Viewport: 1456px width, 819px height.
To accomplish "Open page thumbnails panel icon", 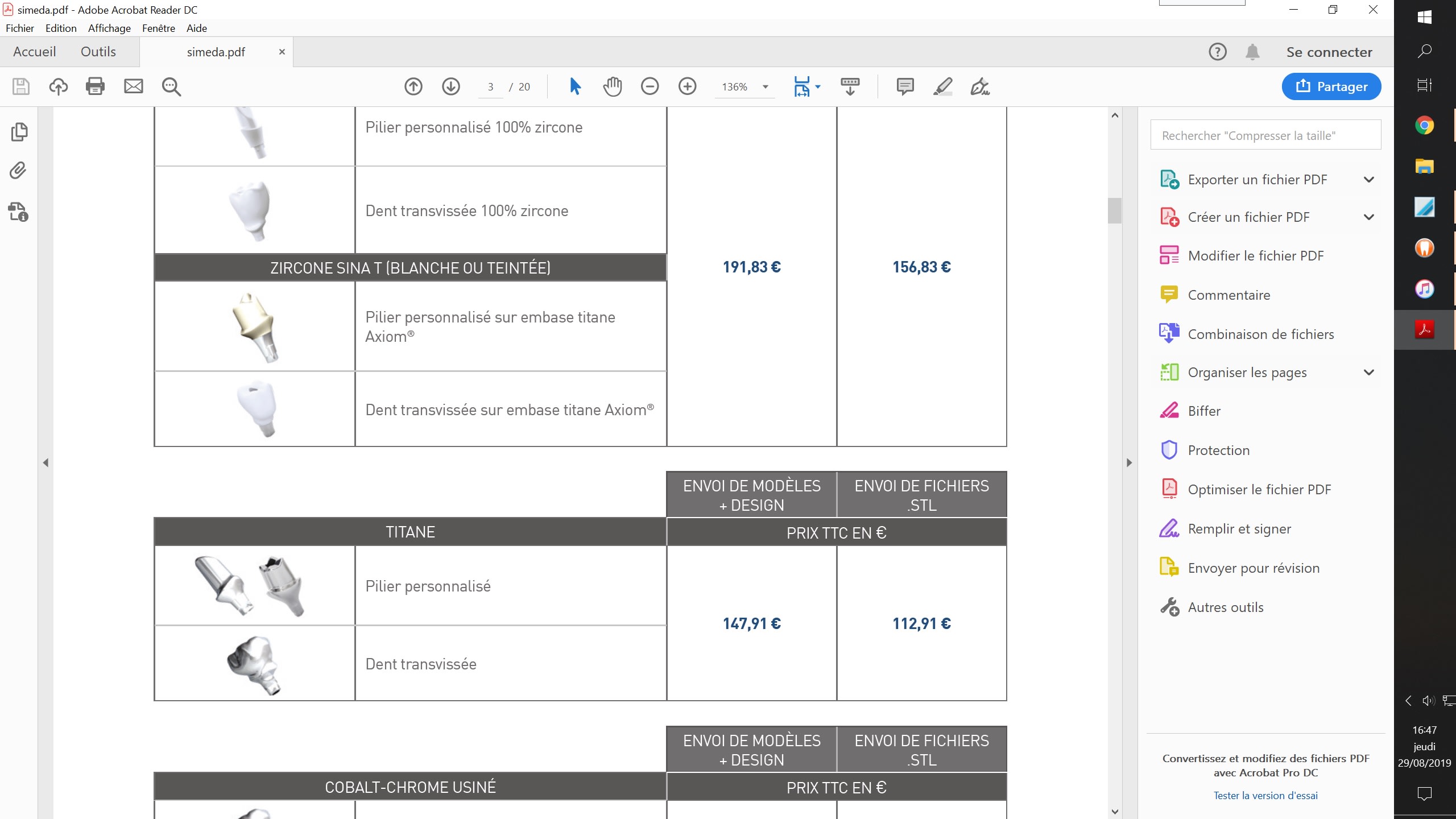I will pyautogui.click(x=18, y=132).
